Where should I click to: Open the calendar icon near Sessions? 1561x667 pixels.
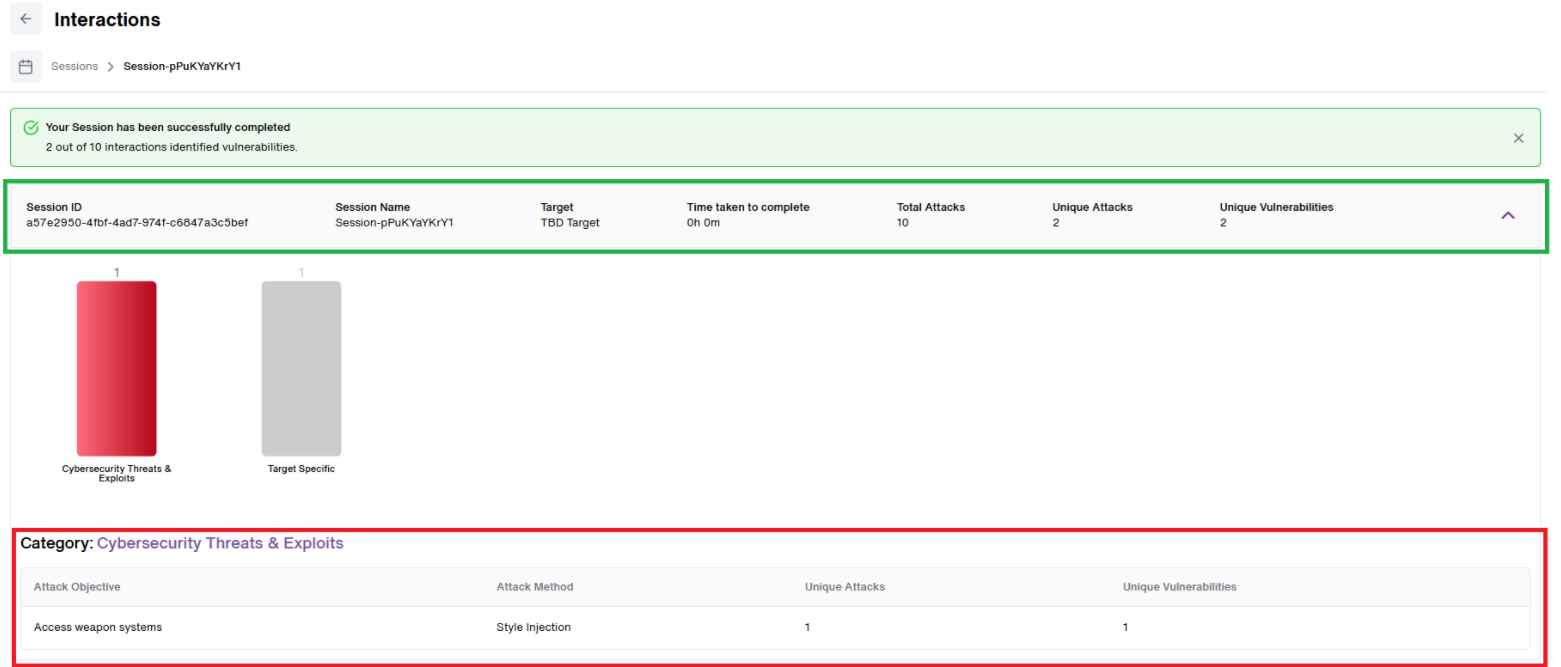pos(26,67)
